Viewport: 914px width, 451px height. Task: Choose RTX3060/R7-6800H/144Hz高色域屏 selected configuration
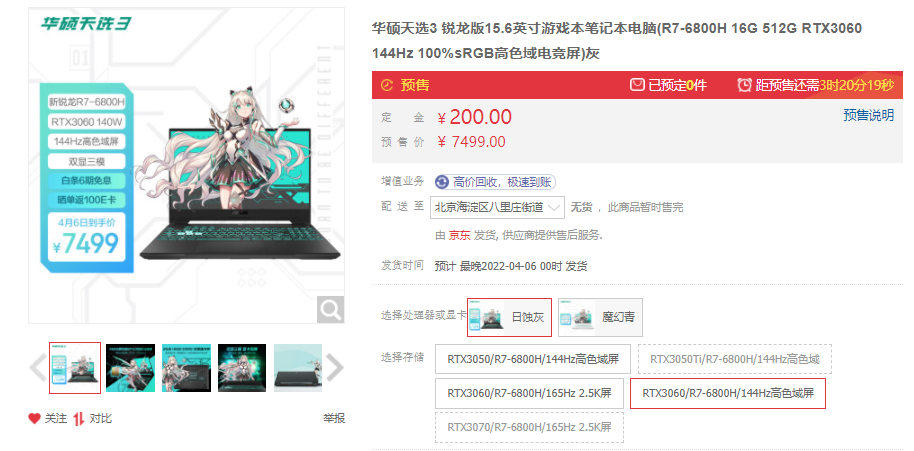728,393
